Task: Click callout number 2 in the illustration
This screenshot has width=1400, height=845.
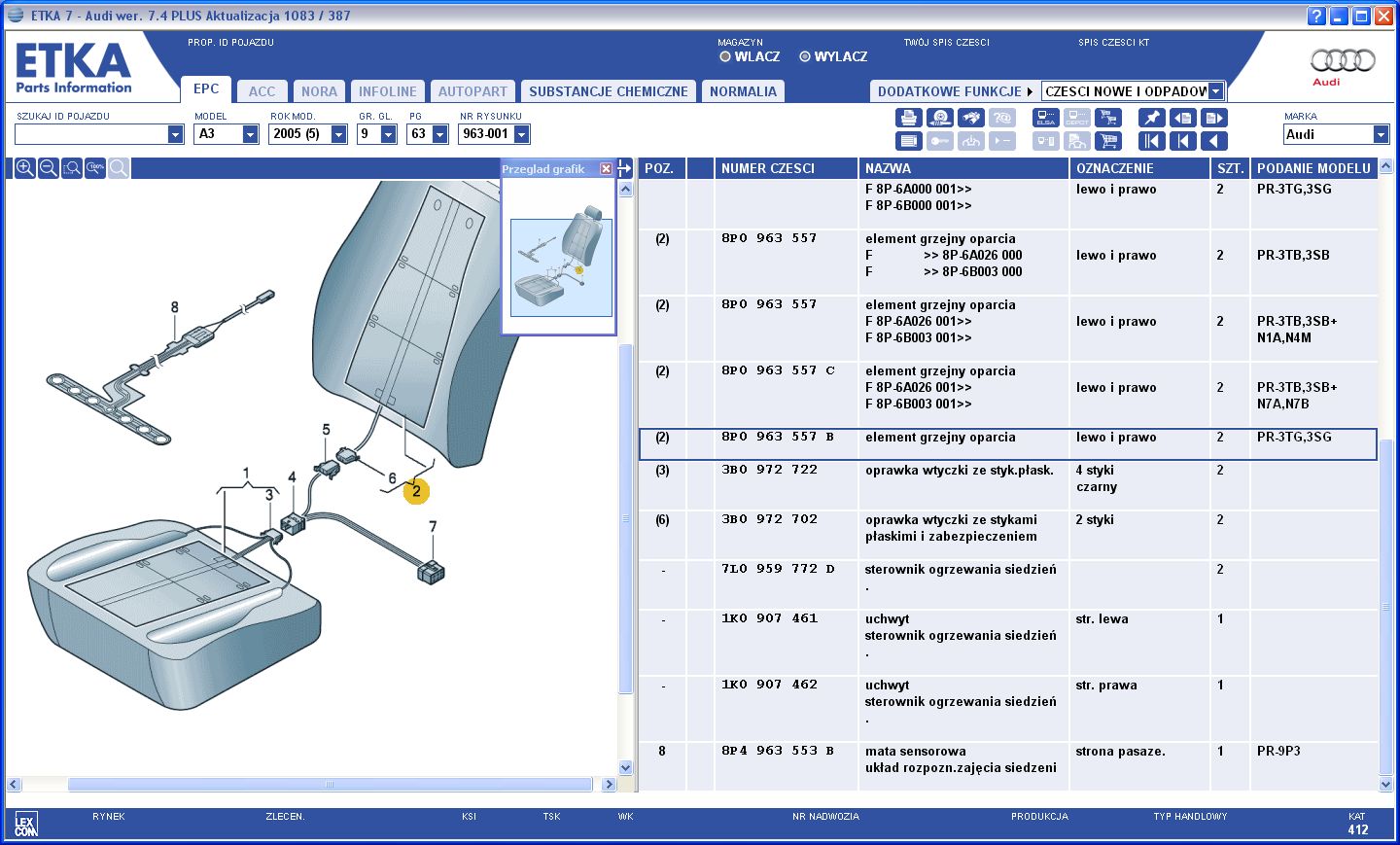Action: [416, 491]
